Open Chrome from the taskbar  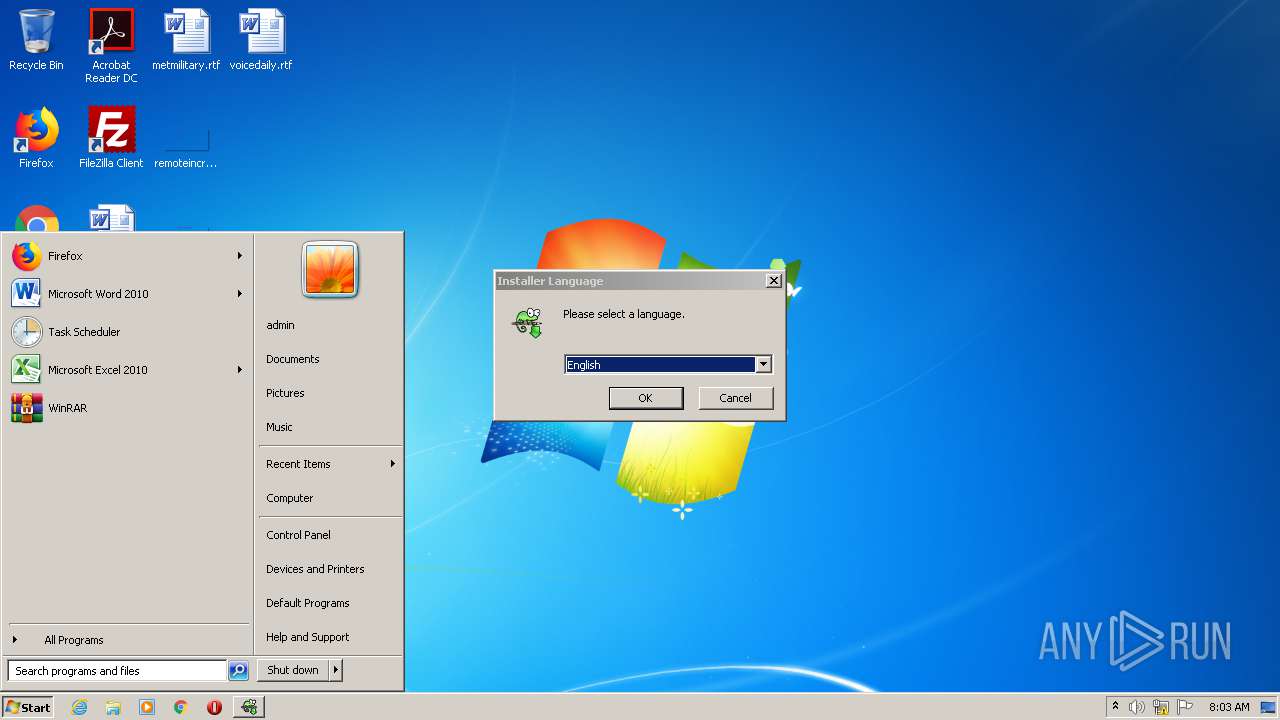pos(181,707)
